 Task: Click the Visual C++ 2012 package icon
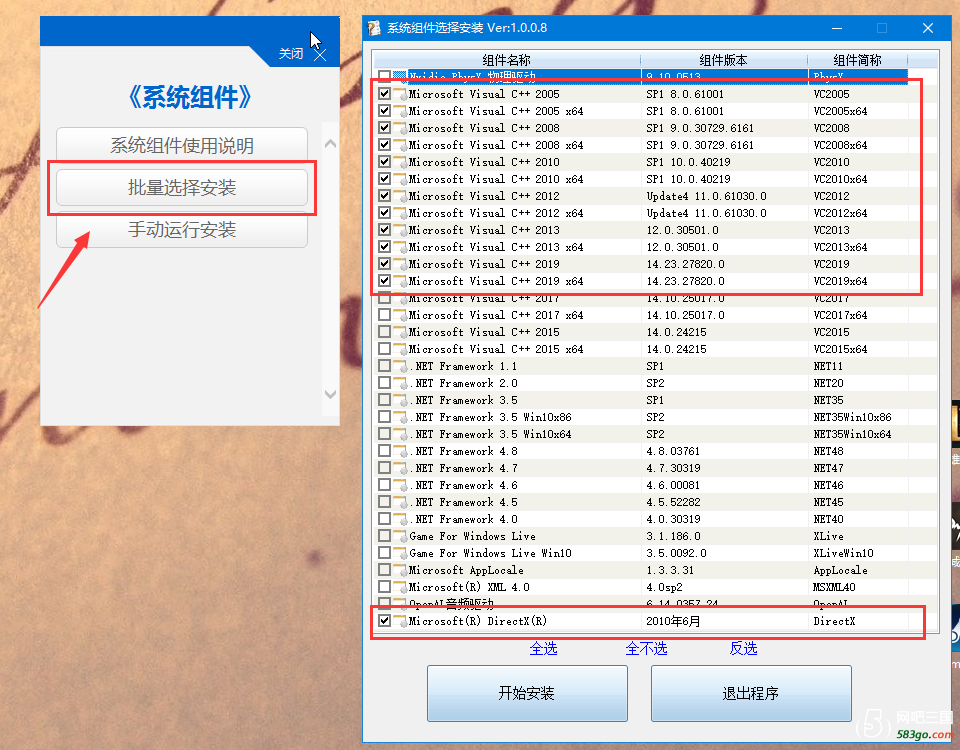click(x=400, y=197)
